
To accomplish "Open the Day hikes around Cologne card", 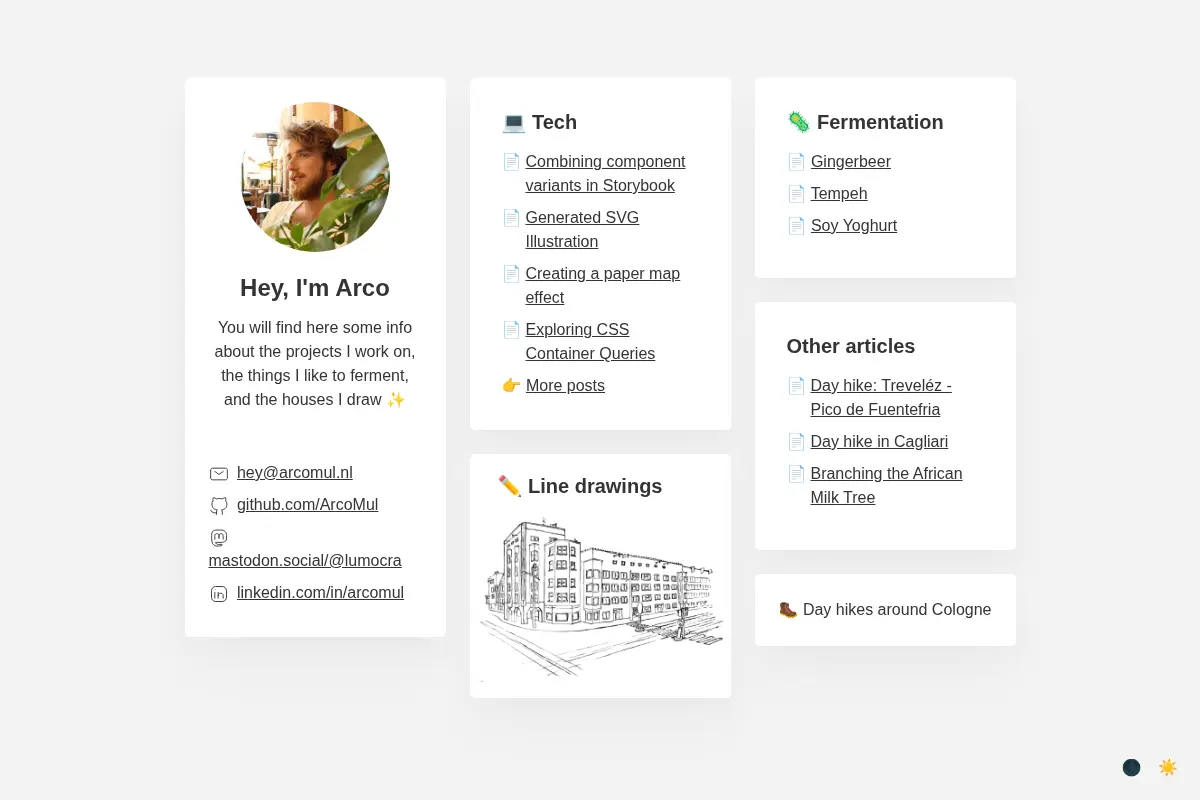I will coord(885,610).
